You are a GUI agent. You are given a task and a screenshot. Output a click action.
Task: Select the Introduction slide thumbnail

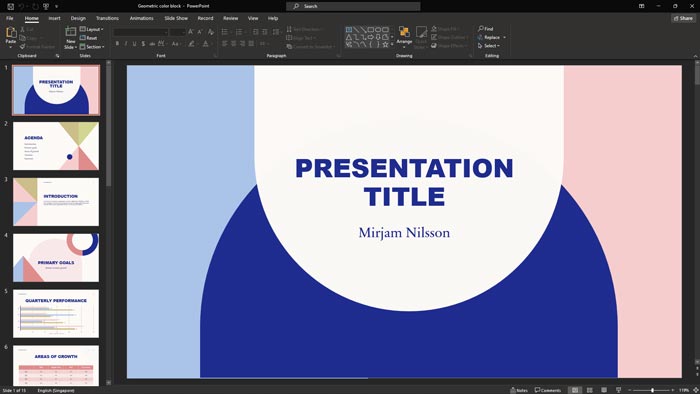pyautogui.click(x=56, y=202)
